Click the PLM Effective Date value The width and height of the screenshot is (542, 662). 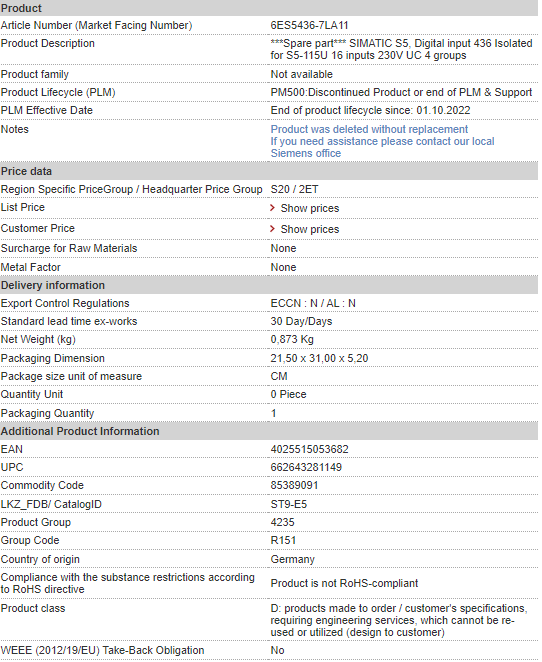[370, 111]
